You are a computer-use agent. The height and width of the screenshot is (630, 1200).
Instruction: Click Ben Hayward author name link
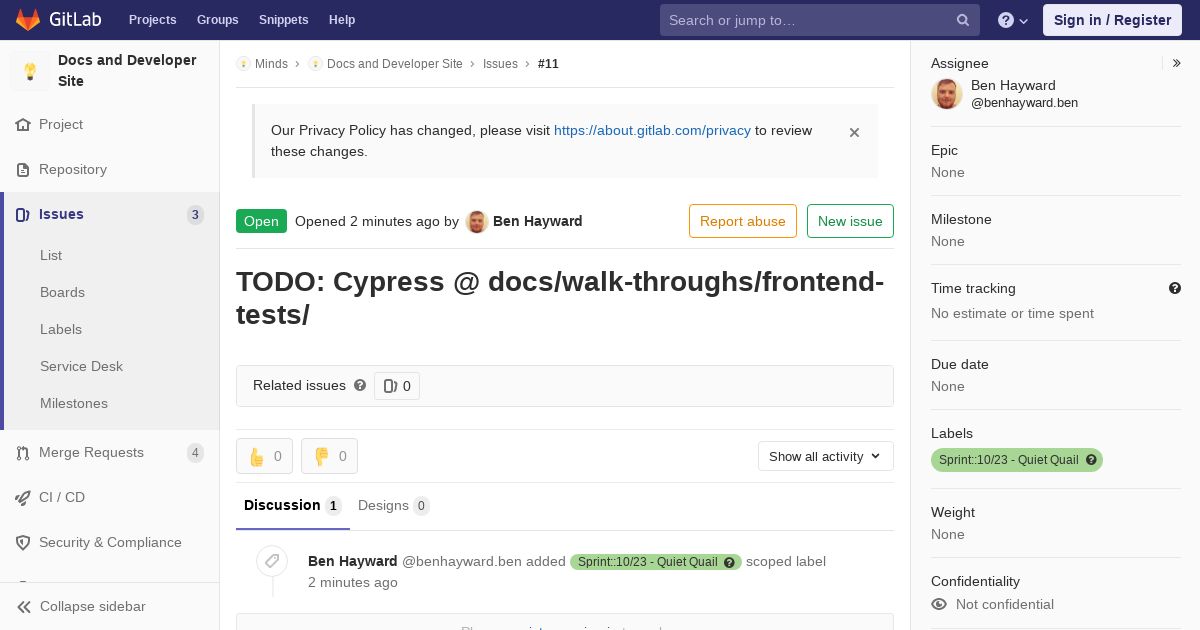coord(538,221)
